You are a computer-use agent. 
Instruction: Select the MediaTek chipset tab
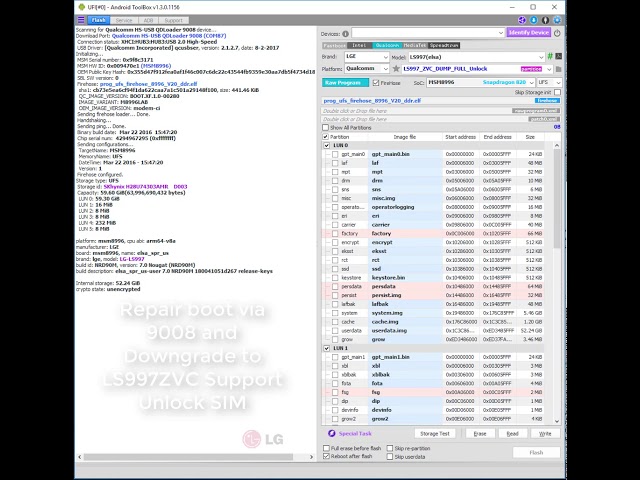(x=415, y=45)
